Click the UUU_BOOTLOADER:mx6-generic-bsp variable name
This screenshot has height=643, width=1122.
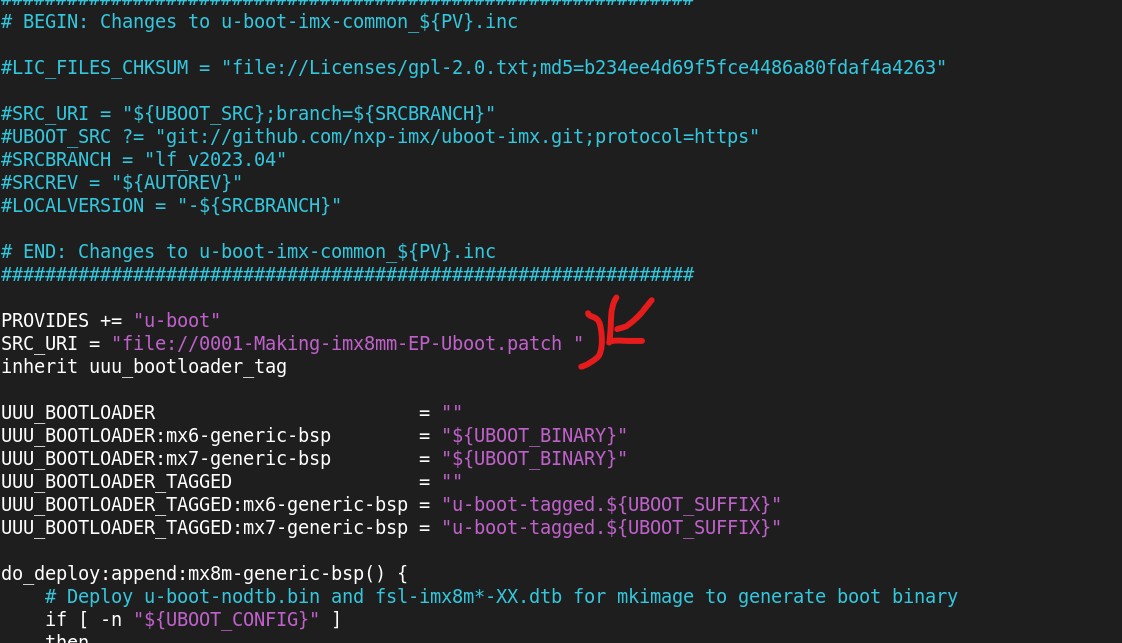[x=166, y=436]
